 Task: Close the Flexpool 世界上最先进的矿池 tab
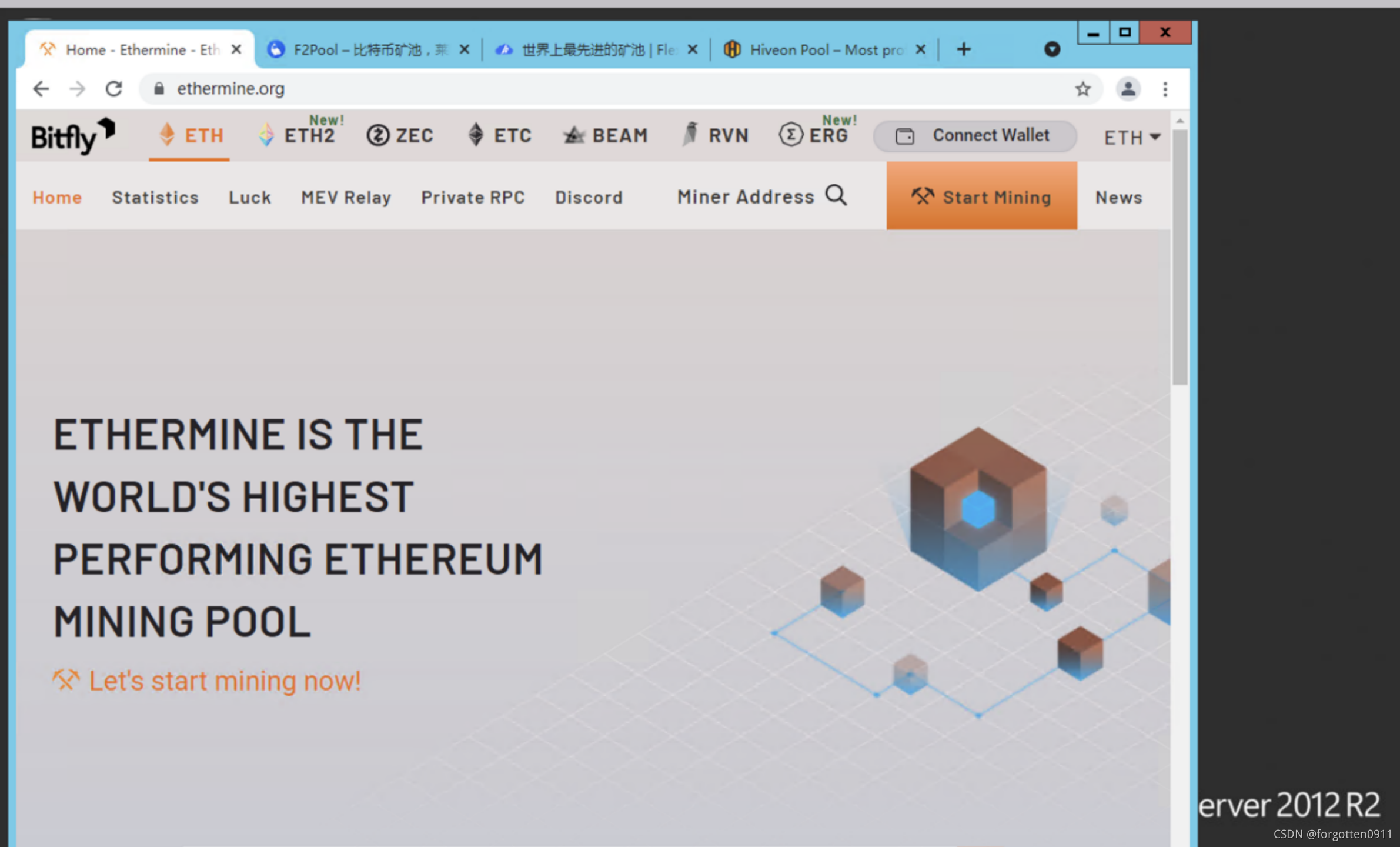pyautogui.click(x=692, y=49)
